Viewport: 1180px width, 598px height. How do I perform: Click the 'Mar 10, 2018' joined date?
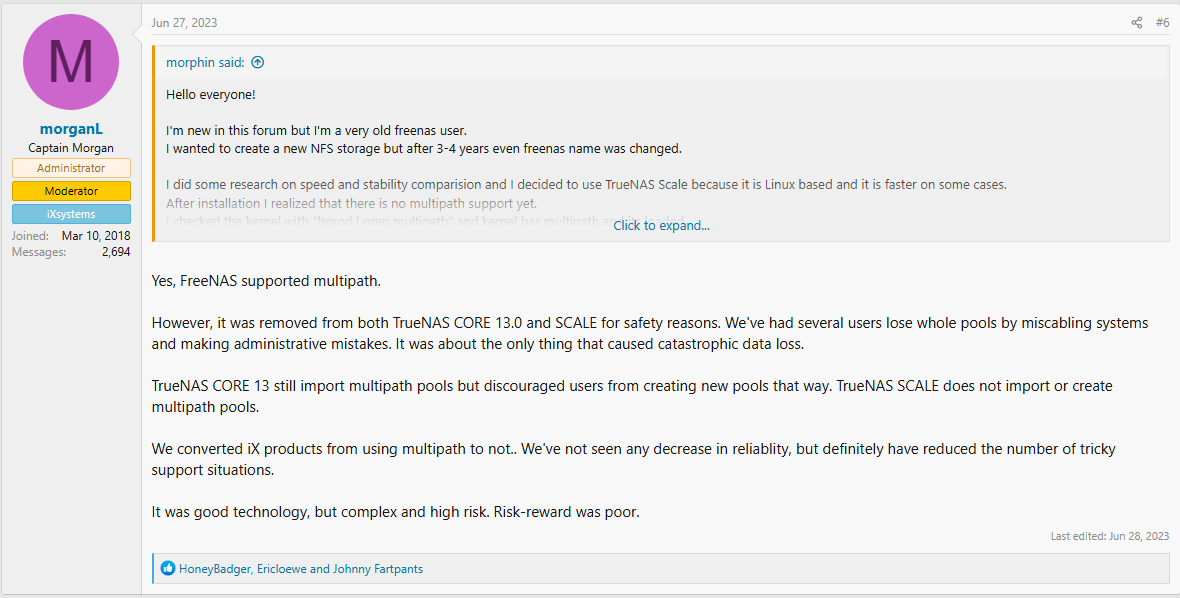pyautogui.click(x=96, y=236)
